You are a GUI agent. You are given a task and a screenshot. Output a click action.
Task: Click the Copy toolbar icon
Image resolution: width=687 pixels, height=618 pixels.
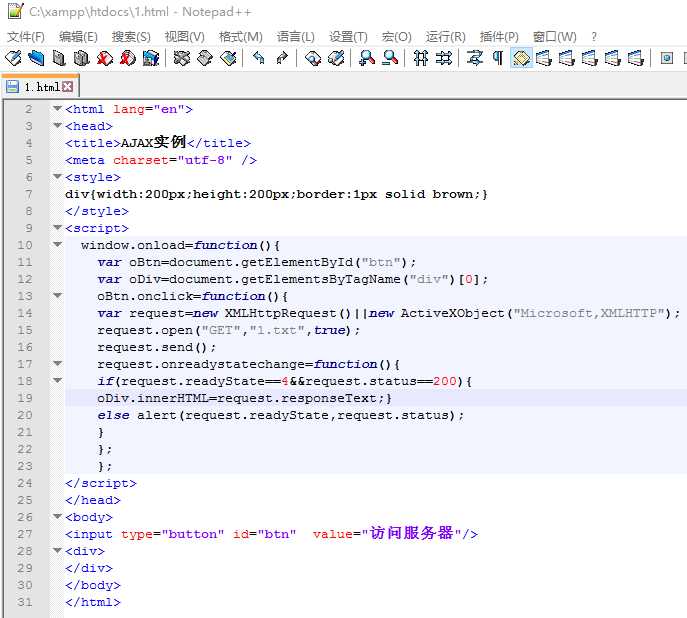click(x=205, y=58)
